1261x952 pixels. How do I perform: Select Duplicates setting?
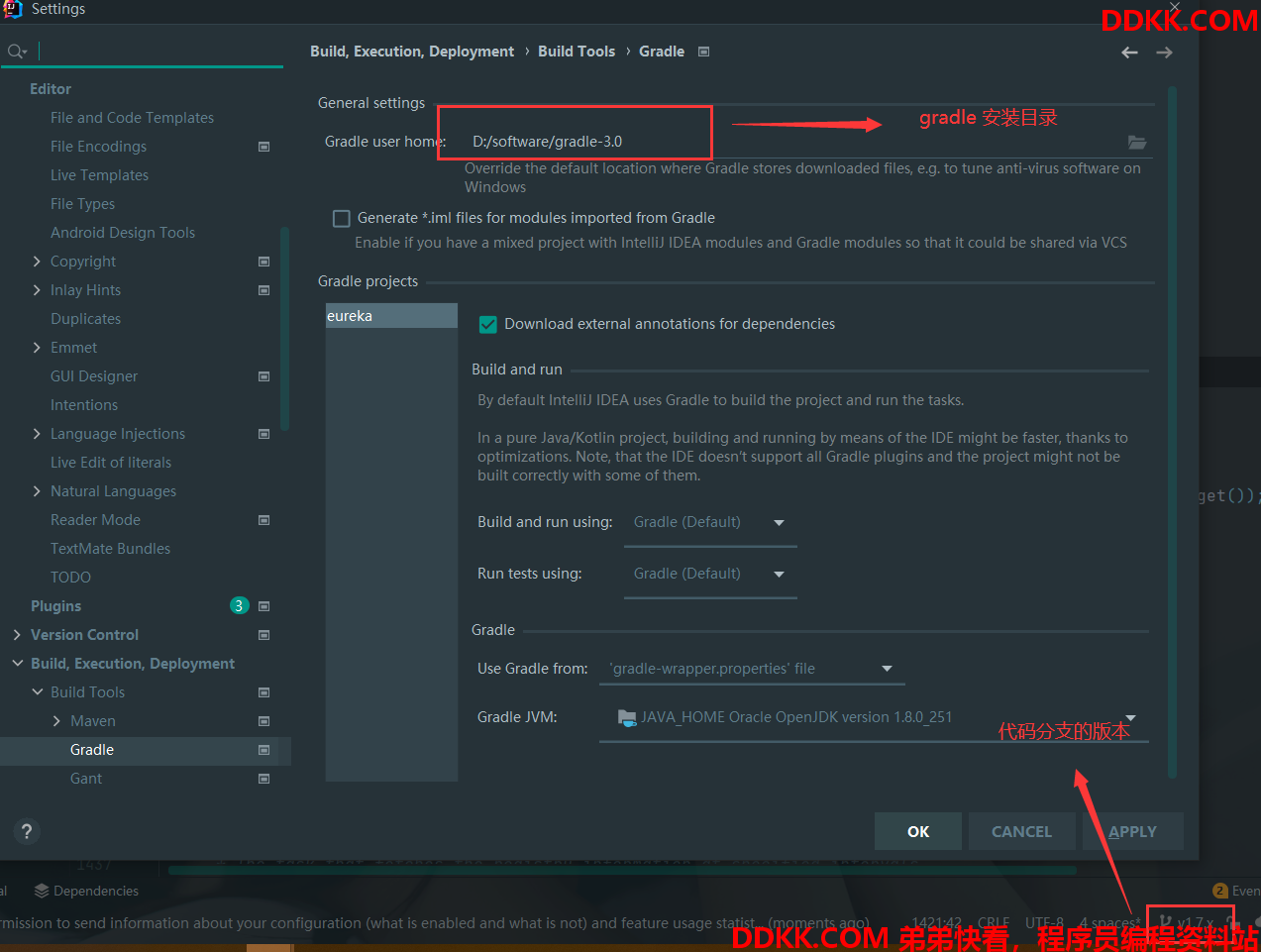coord(85,319)
